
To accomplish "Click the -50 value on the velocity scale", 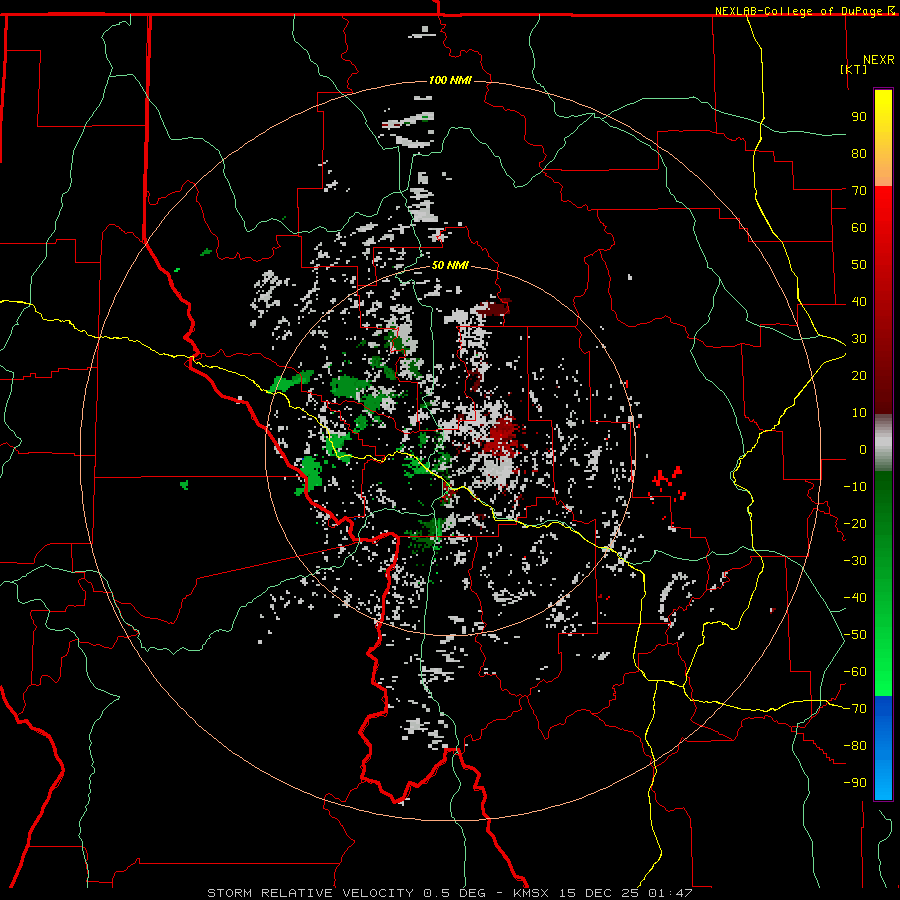I will tap(855, 635).
